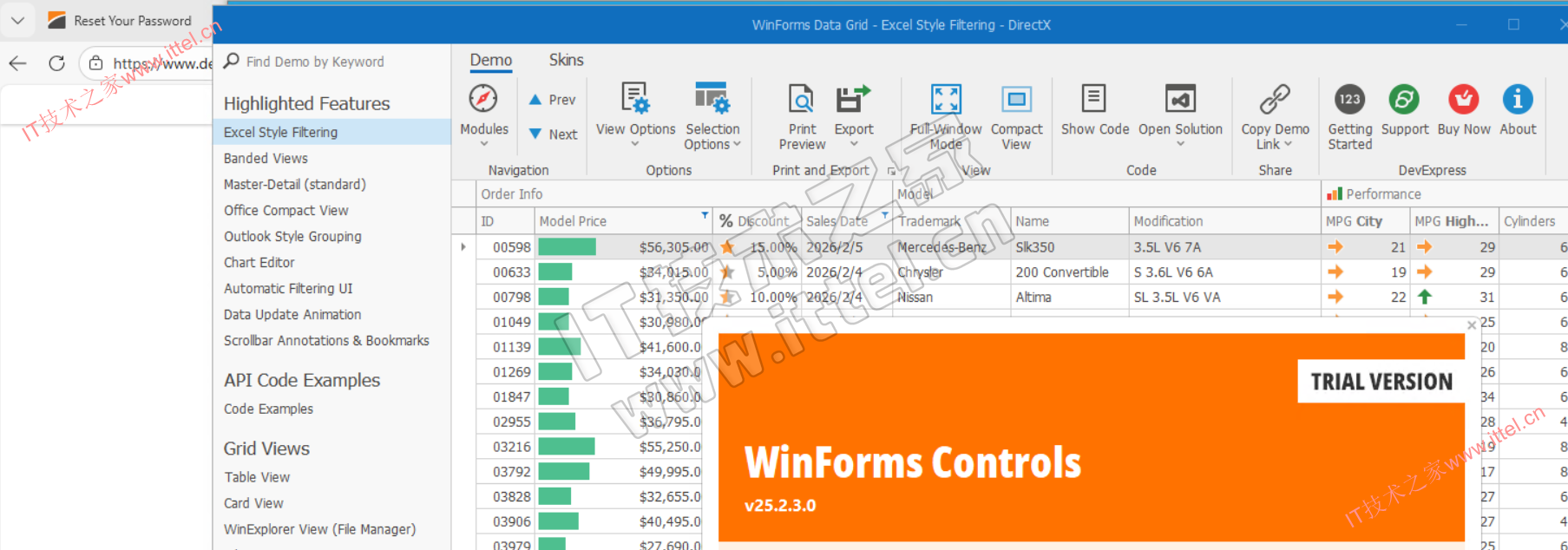Expand the Selection Options dropdown
The image size is (1568, 550).
pyautogui.click(x=712, y=136)
